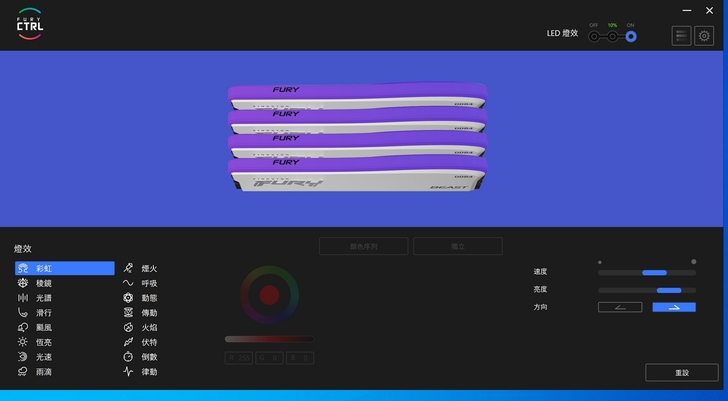Open the module list view icon
Image resolution: width=728 pixels, height=401 pixels.
(x=681, y=36)
